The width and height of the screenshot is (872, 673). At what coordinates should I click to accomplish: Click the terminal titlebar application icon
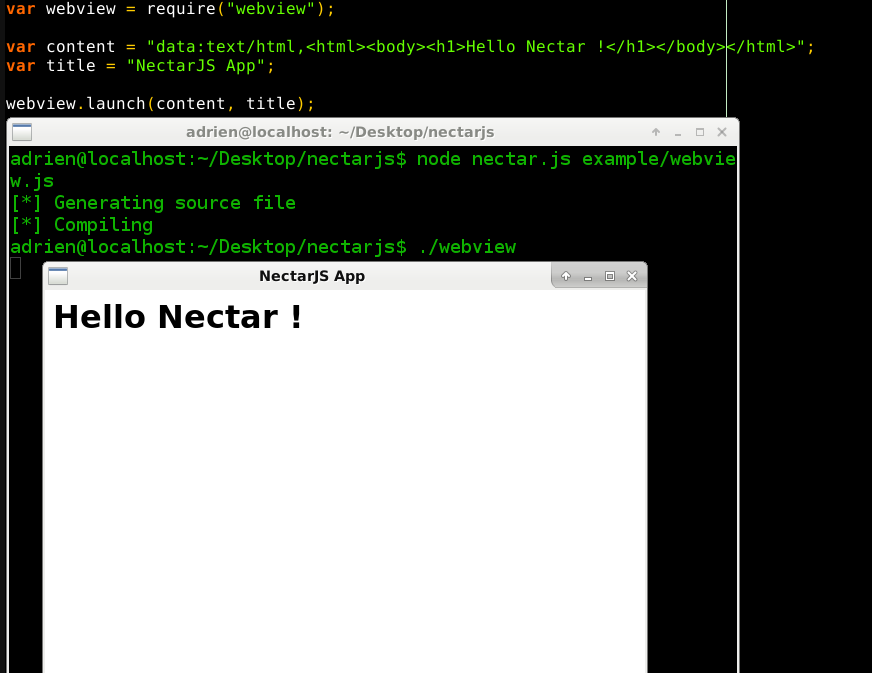click(21, 131)
